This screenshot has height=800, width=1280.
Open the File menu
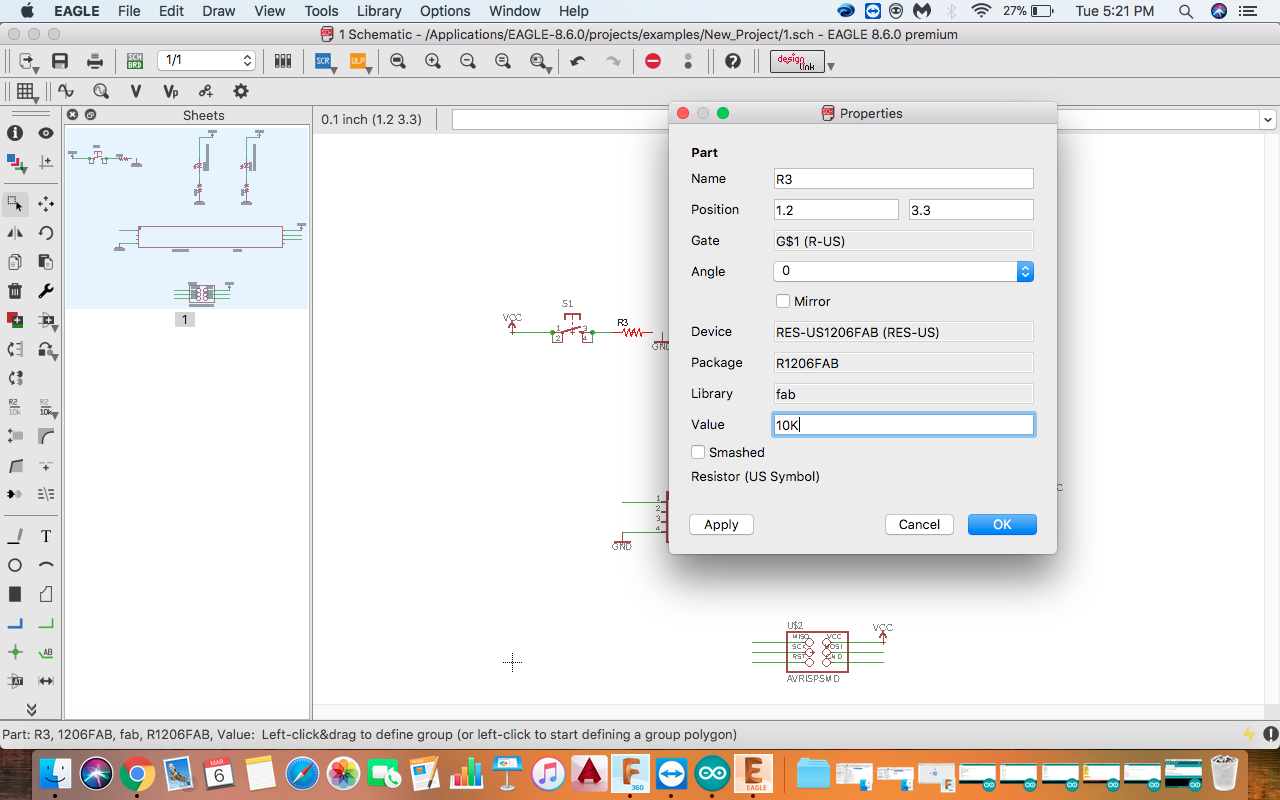(x=129, y=11)
